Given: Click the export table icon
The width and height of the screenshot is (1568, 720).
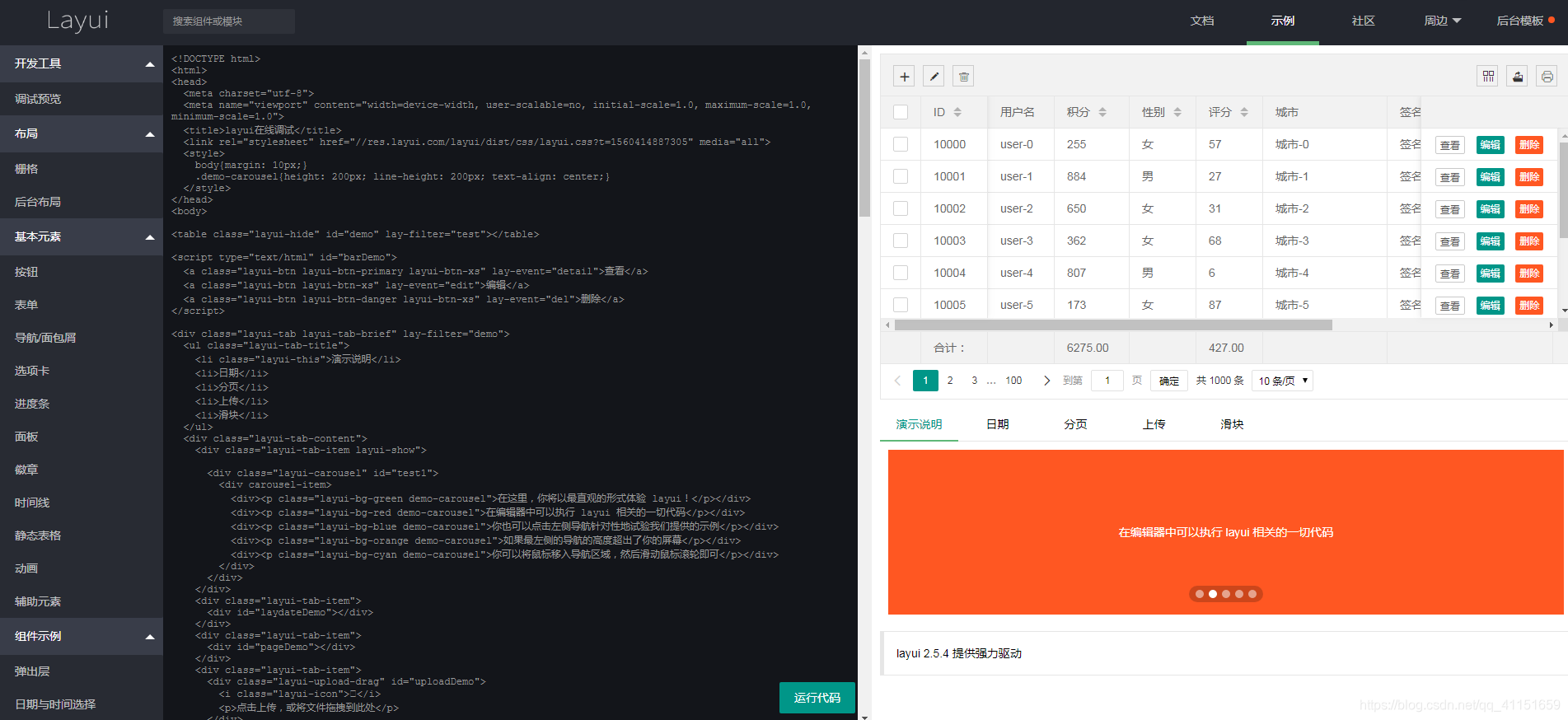Looking at the screenshot, I should 1518,77.
